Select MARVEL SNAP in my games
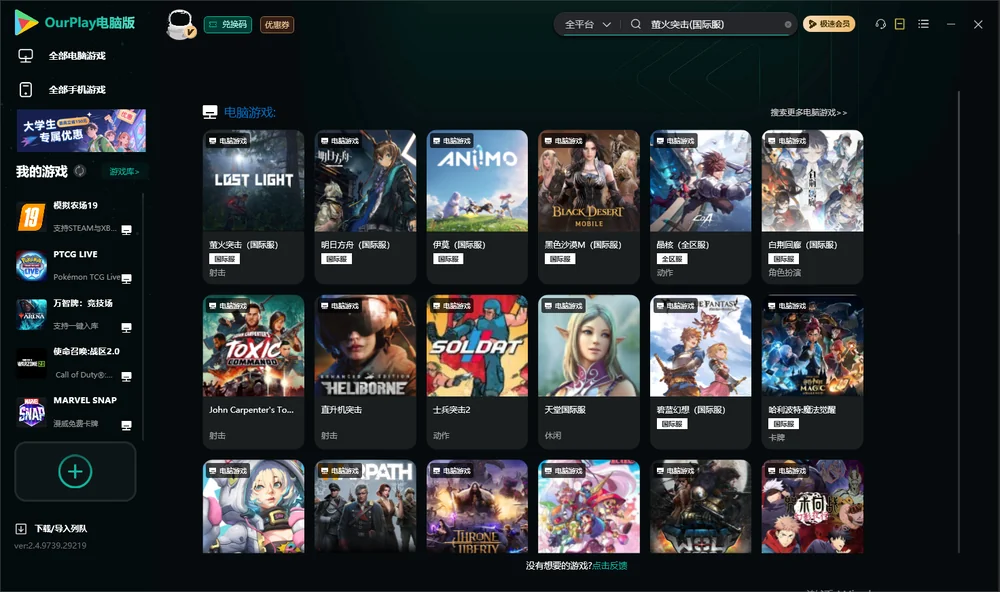The image size is (1000, 592). pos(77,412)
